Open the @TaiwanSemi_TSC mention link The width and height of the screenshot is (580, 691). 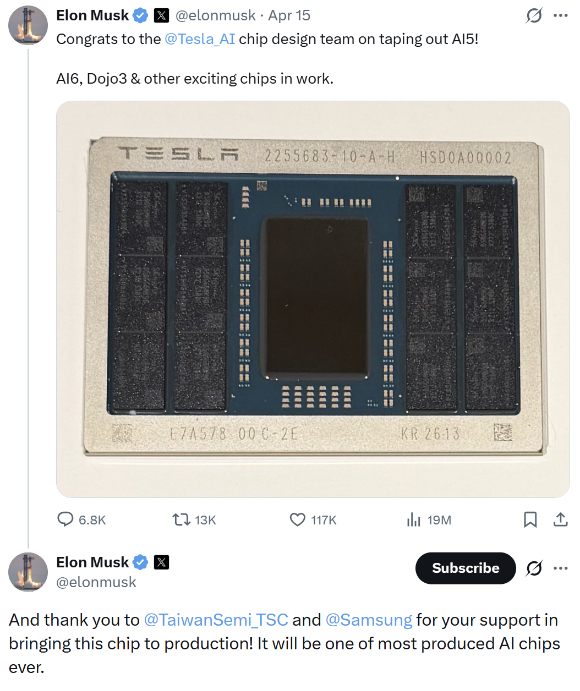pyautogui.click(x=216, y=620)
